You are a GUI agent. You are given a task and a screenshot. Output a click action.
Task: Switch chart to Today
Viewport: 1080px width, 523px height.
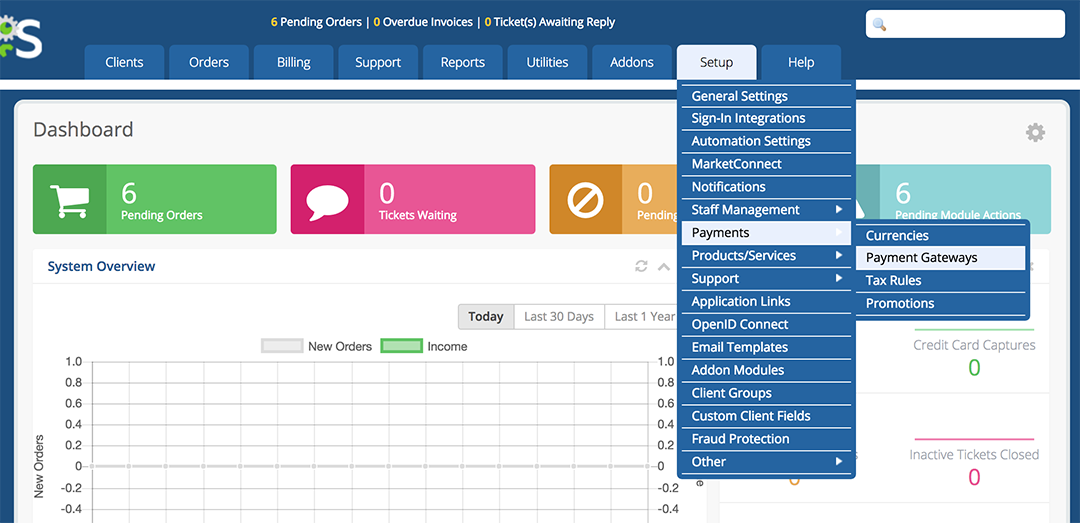[486, 317]
